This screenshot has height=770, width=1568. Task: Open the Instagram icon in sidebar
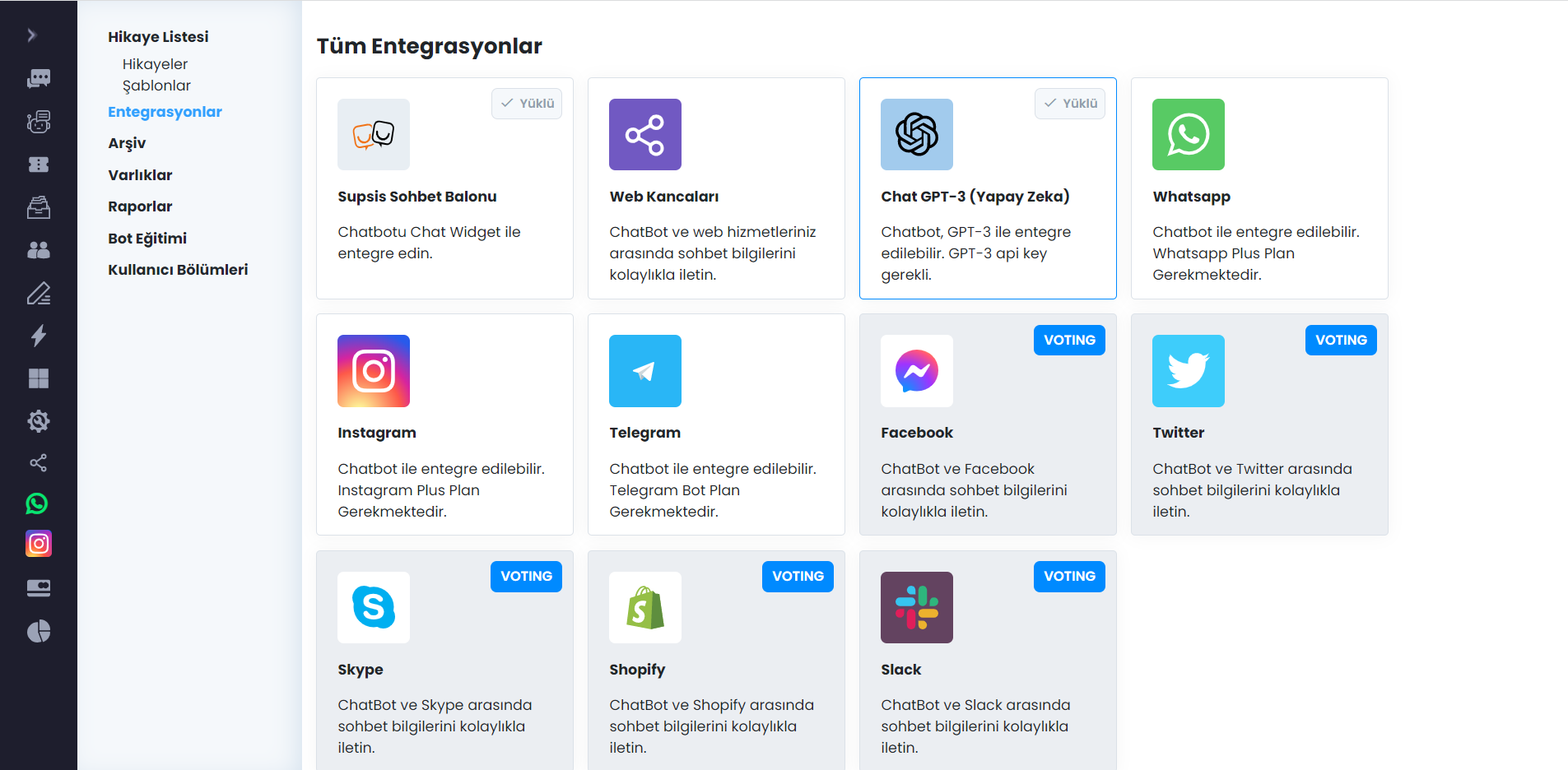point(39,544)
